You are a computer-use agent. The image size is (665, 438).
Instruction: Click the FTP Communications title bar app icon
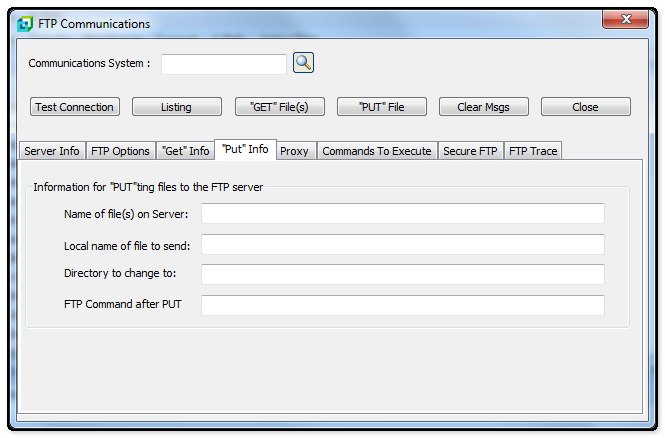(x=25, y=24)
